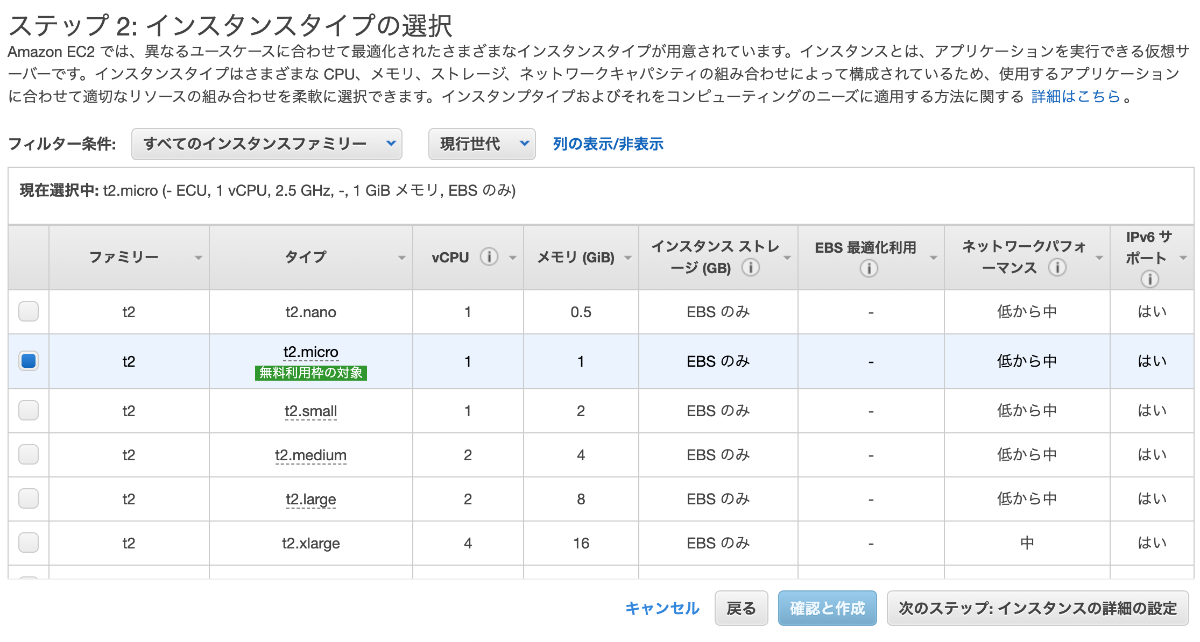Click info icon beside ネットワークパフォーマンス header
1200x642 pixels.
coord(1057,268)
